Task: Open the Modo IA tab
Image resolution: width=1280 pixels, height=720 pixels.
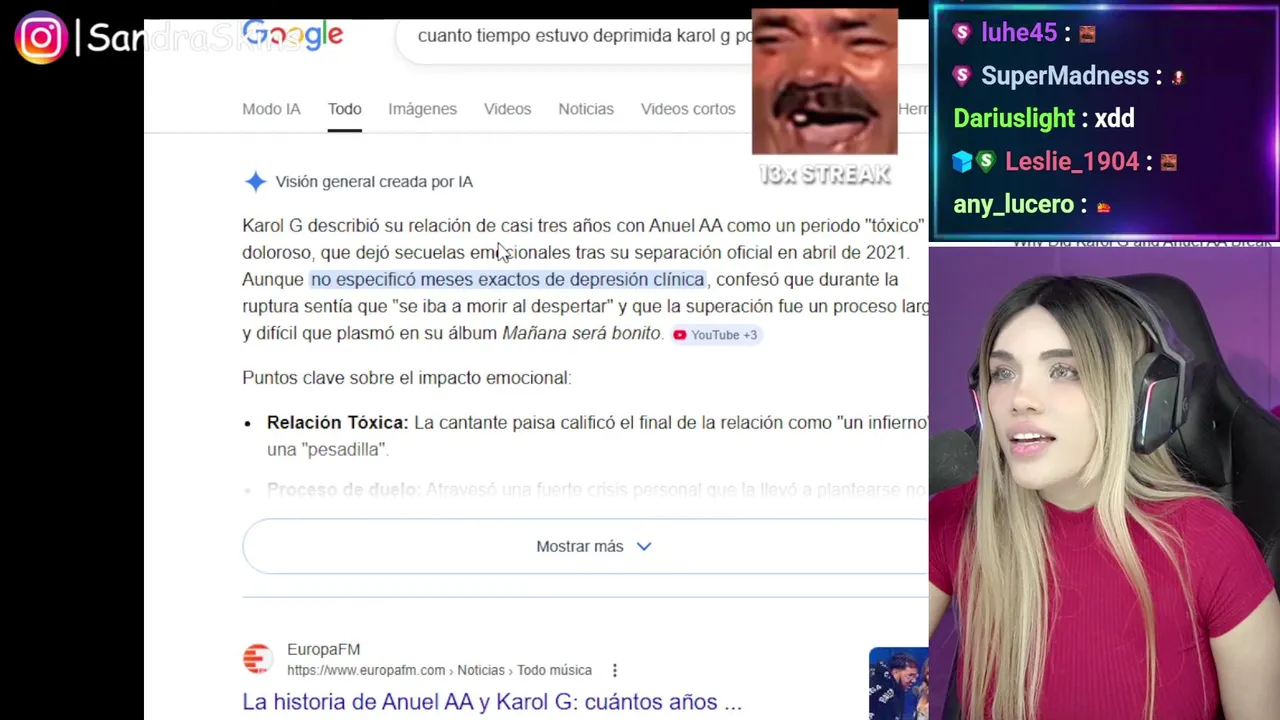Action: click(x=271, y=109)
